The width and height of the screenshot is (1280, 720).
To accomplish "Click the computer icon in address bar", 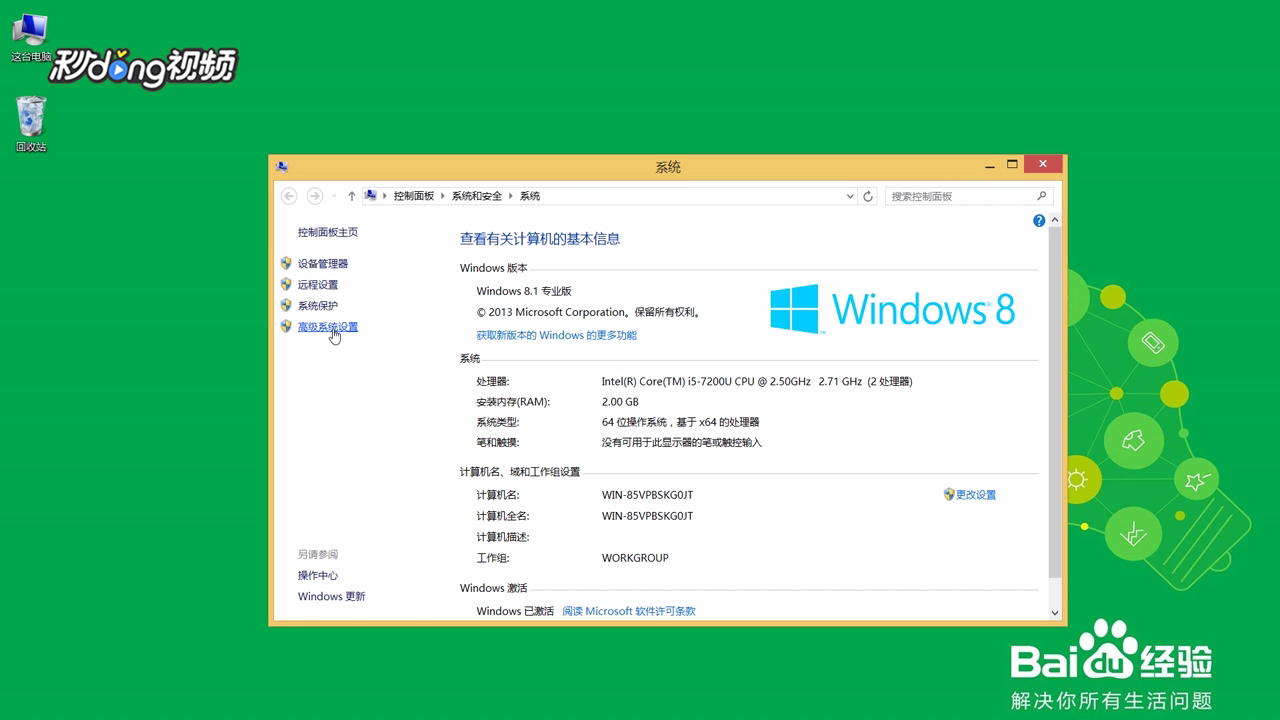I will (371, 196).
